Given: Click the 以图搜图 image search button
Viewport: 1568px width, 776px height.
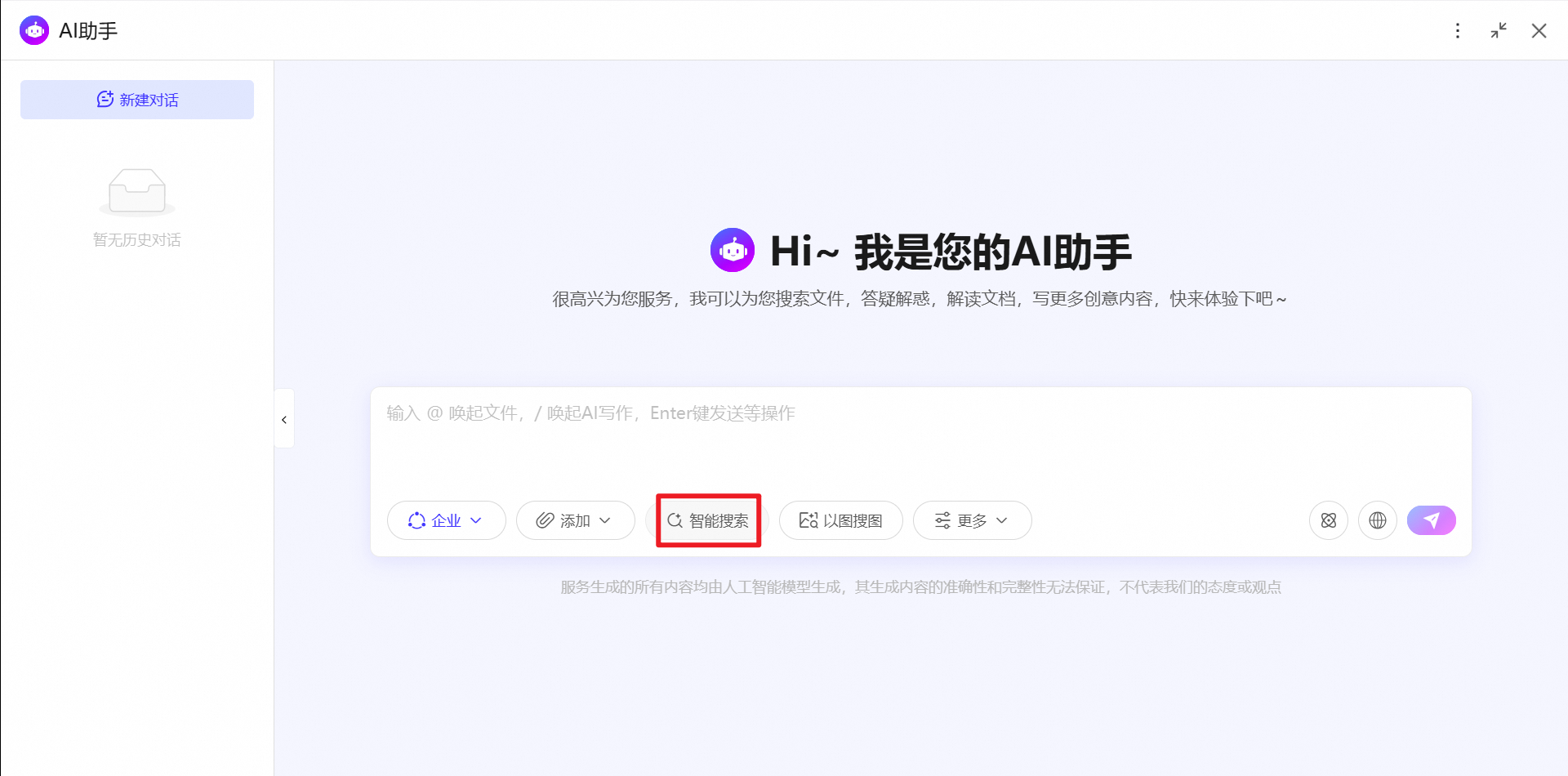Looking at the screenshot, I should click(841, 520).
